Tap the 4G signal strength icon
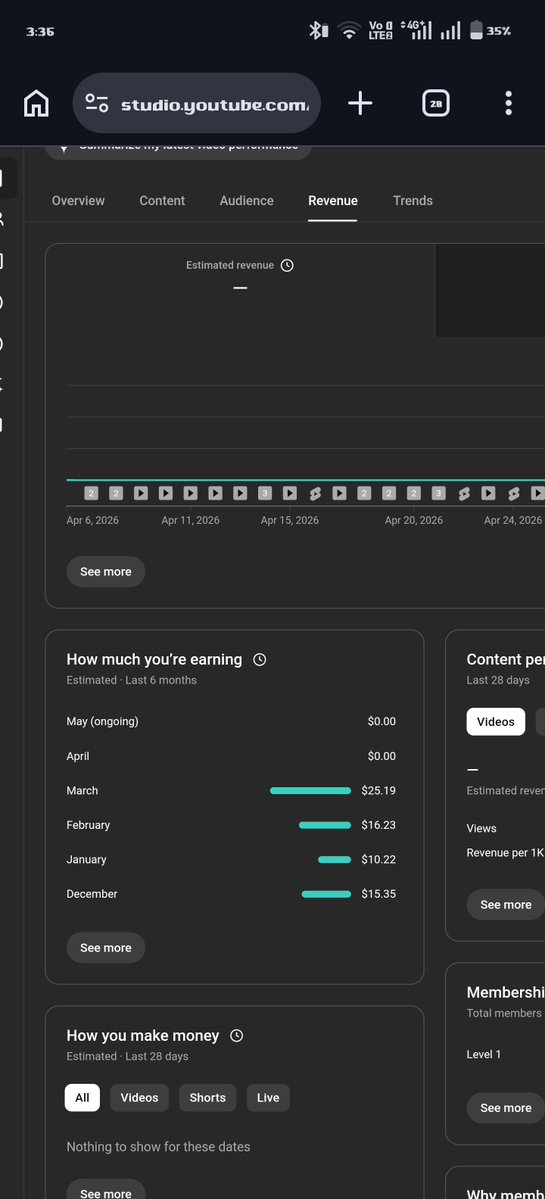Image resolution: width=545 pixels, height=1199 pixels. (x=417, y=31)
